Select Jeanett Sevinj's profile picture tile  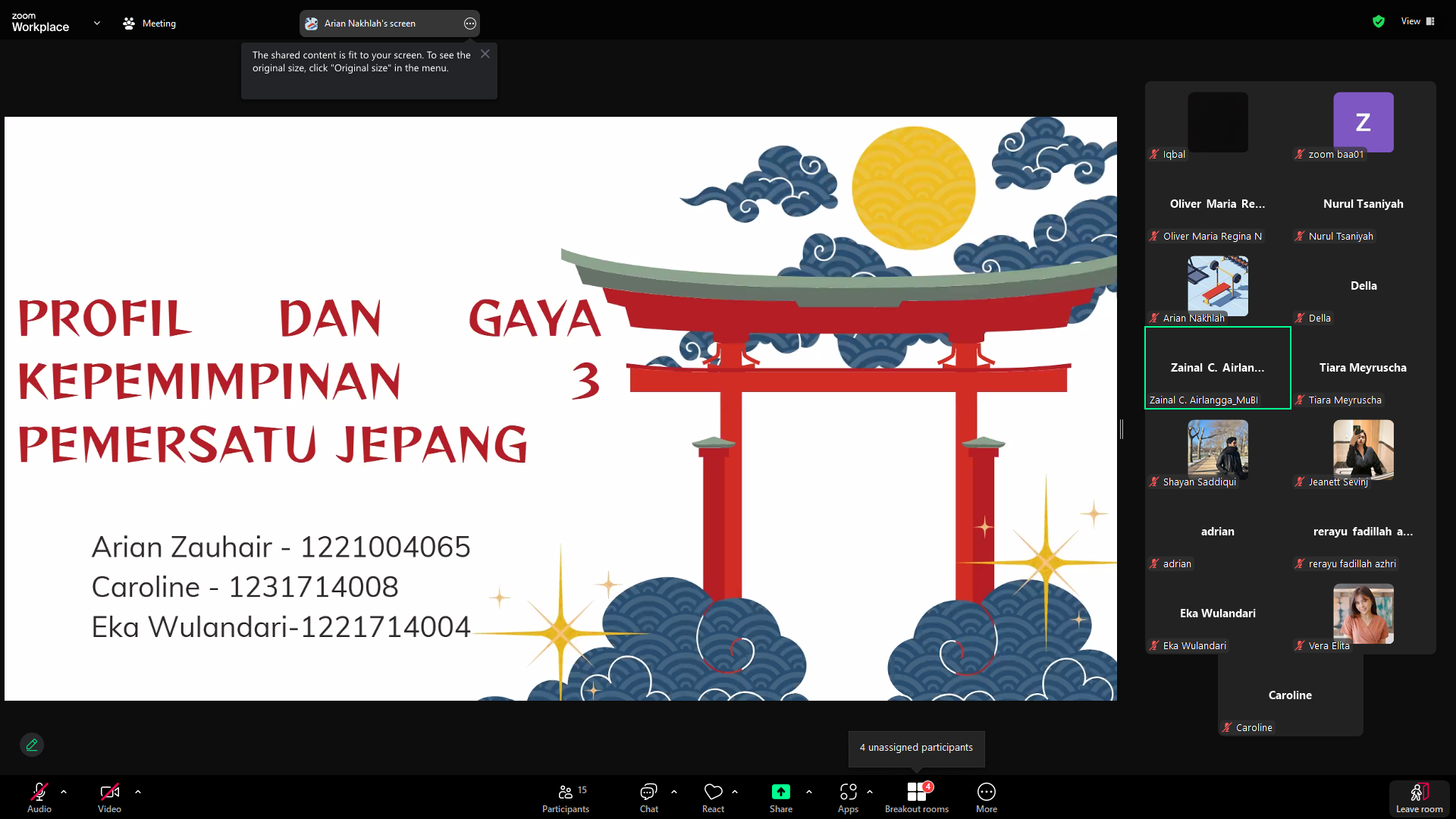(1363, 449)
